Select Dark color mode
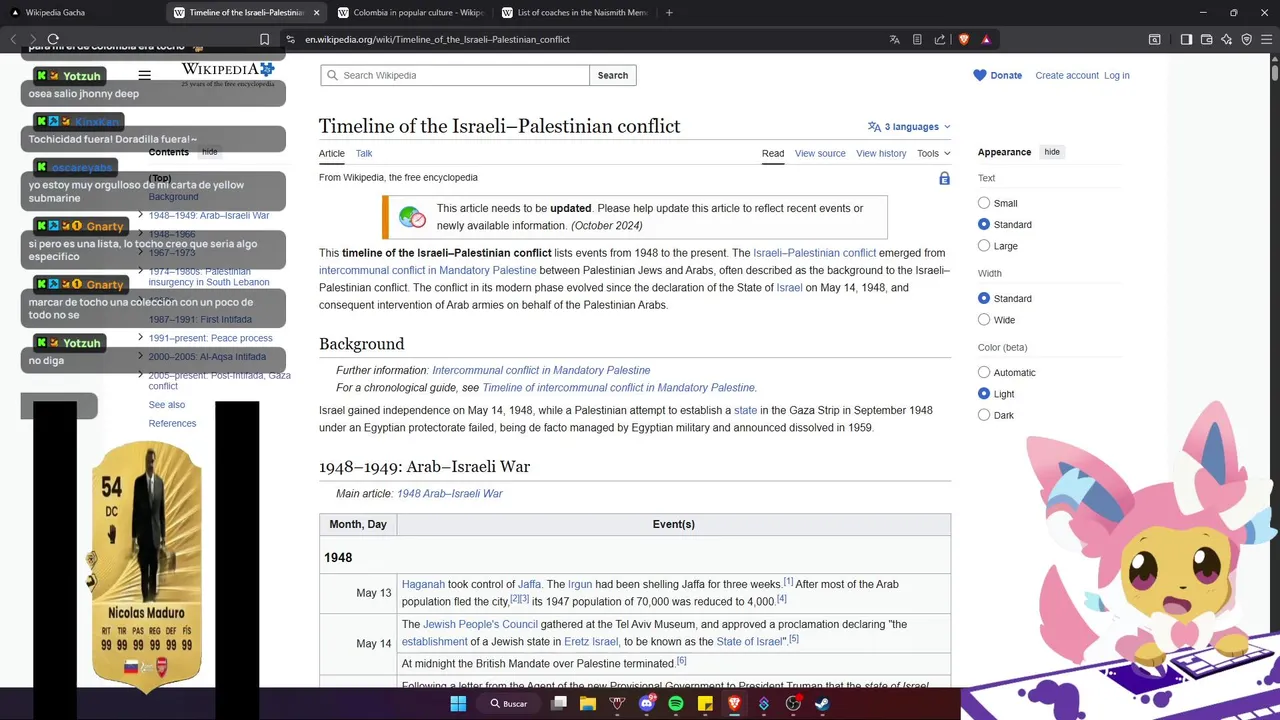The width and height of the screenshot is (1280, 720). pyautogui.click(x=984, y=415)
